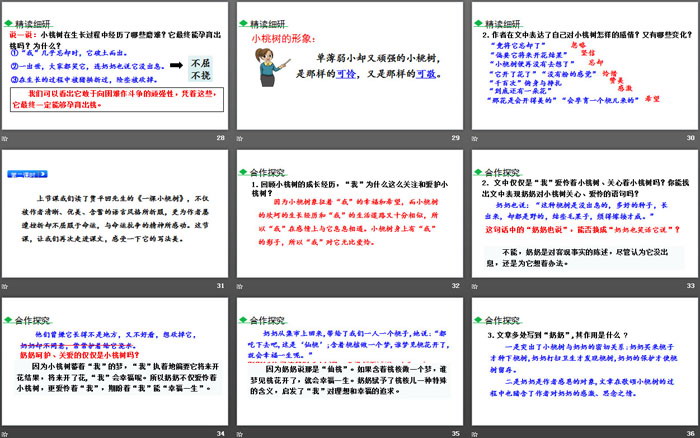Click animation star icon under slide 34
700x438 pixels.
tap(5, 434)
